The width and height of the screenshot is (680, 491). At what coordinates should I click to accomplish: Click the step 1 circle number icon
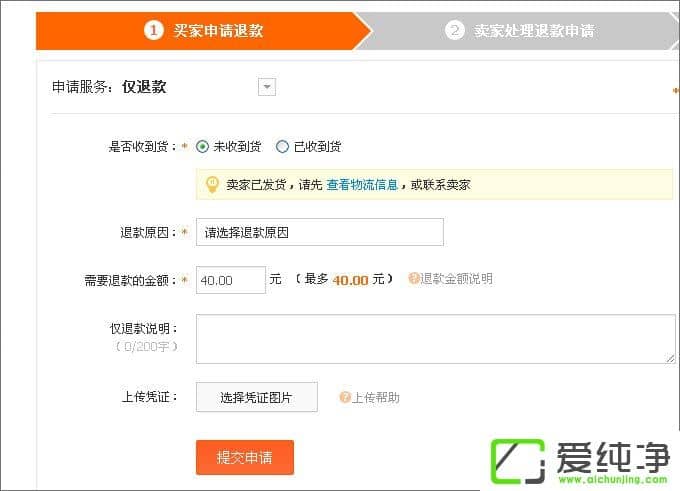coord(153,30)
